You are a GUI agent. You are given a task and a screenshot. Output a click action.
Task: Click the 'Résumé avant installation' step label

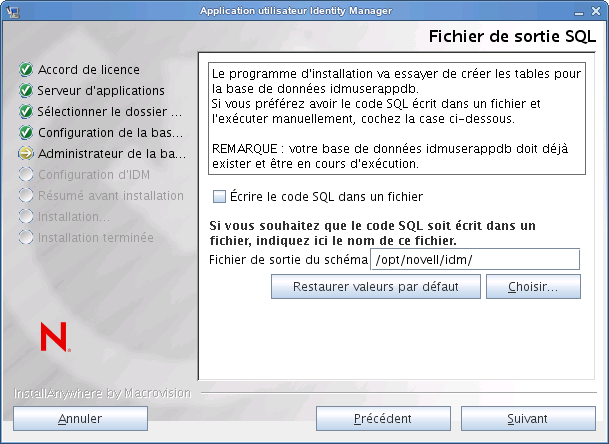111,195
